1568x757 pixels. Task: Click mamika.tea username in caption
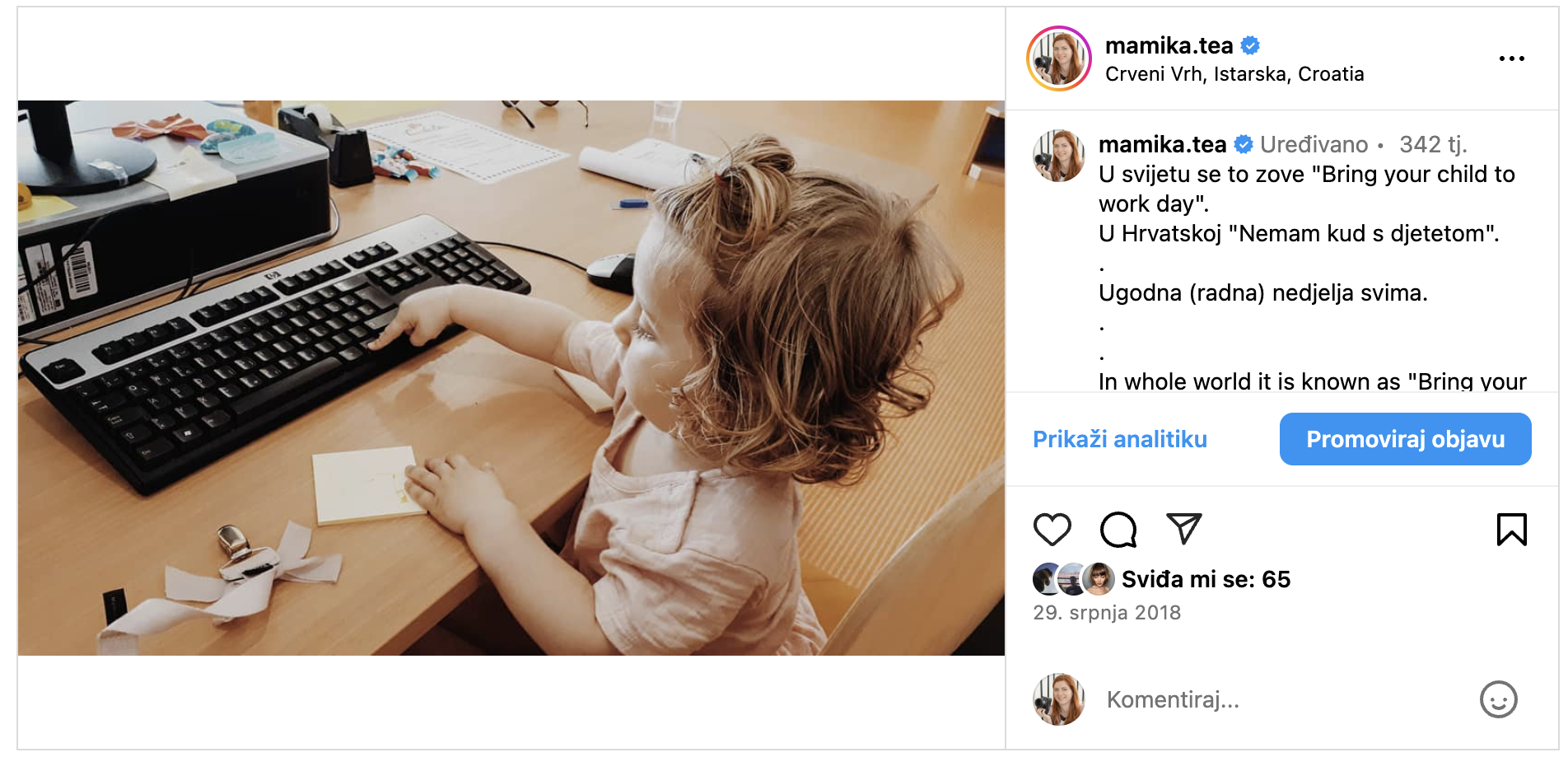coord(1162,144)
